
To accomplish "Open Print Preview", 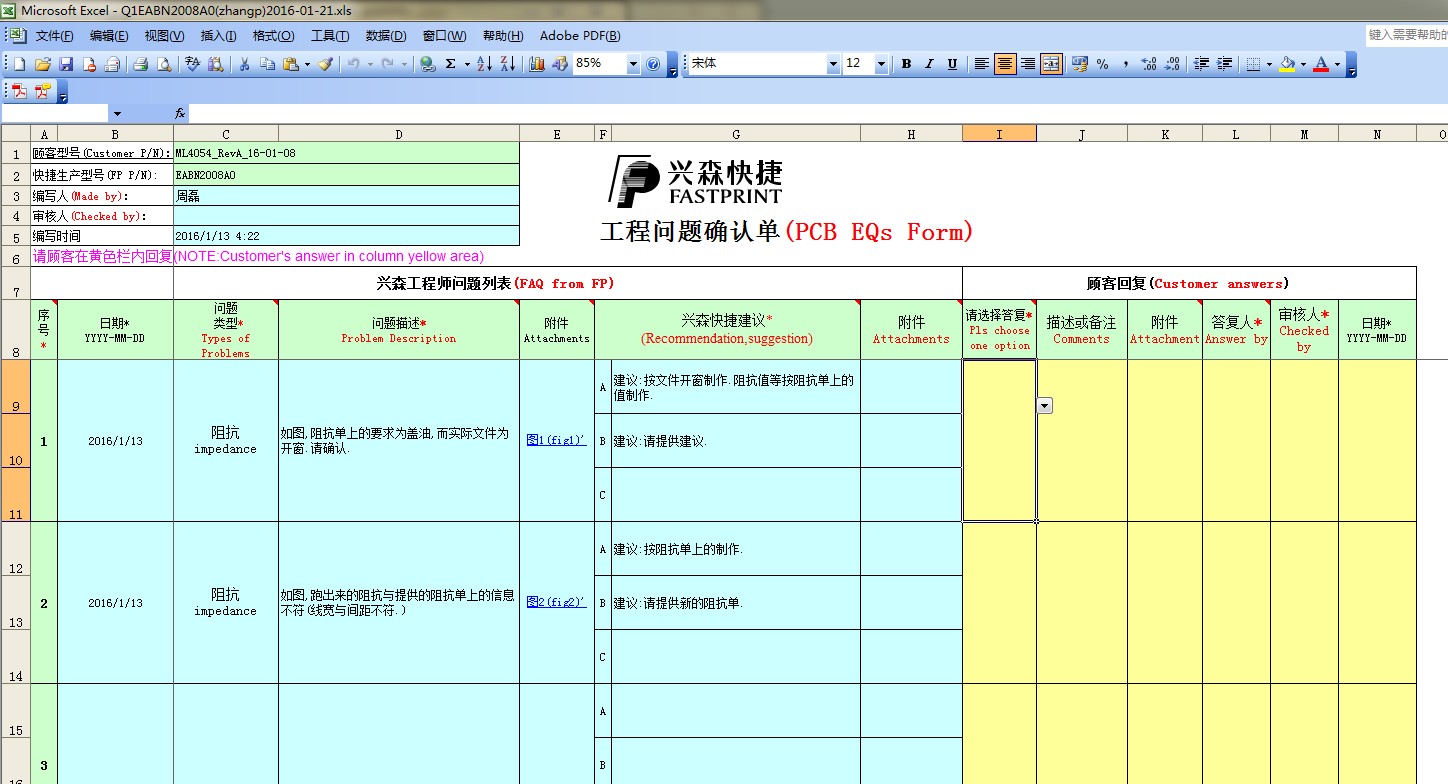I will 163,64.
